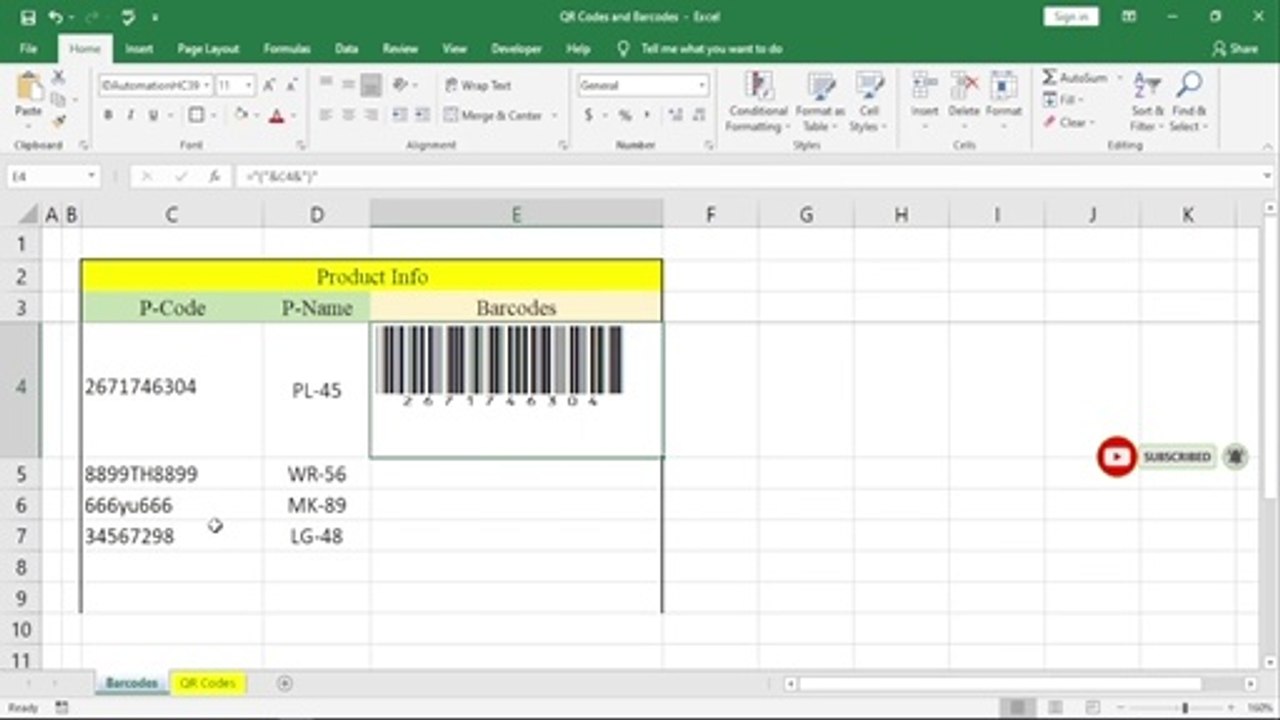Click the Delete cells icon

tap(964, 86)
